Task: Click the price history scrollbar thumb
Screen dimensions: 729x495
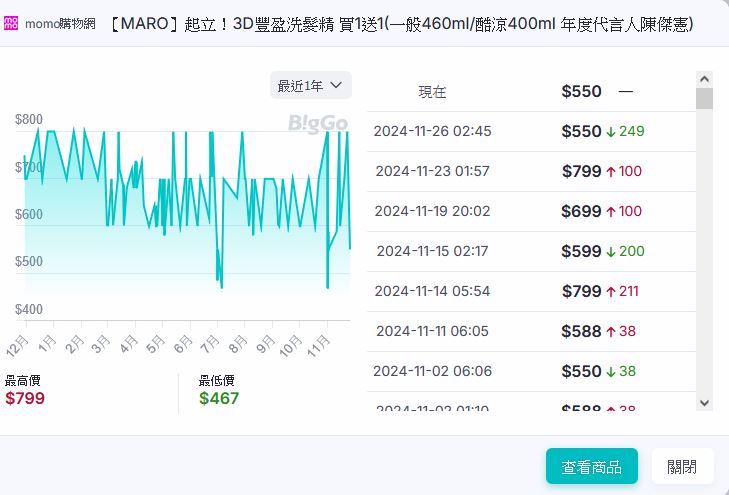Action: (704, 98)
